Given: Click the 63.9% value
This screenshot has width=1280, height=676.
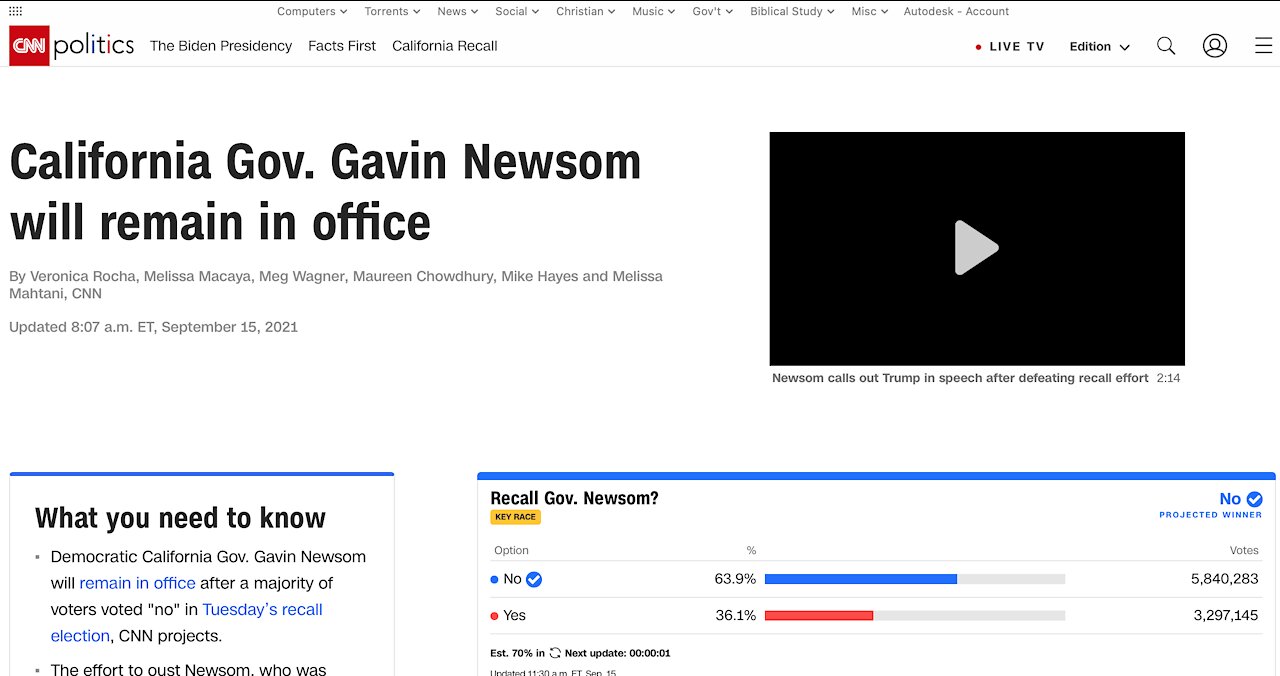Looking at the screenshot, I should click(735, 579).
